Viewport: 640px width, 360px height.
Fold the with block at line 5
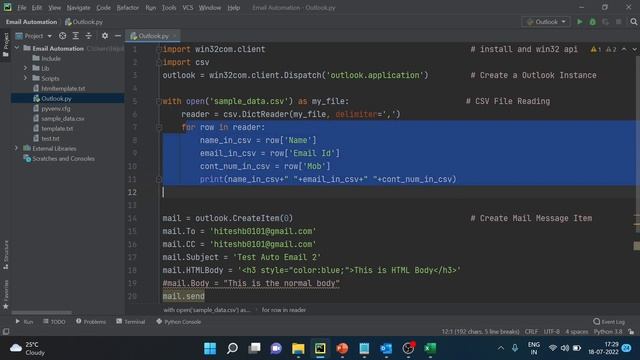(x=159, y=101)
